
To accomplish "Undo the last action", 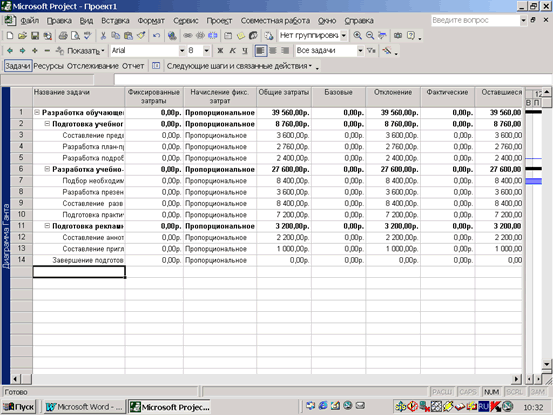I will (x=157, y=36).
